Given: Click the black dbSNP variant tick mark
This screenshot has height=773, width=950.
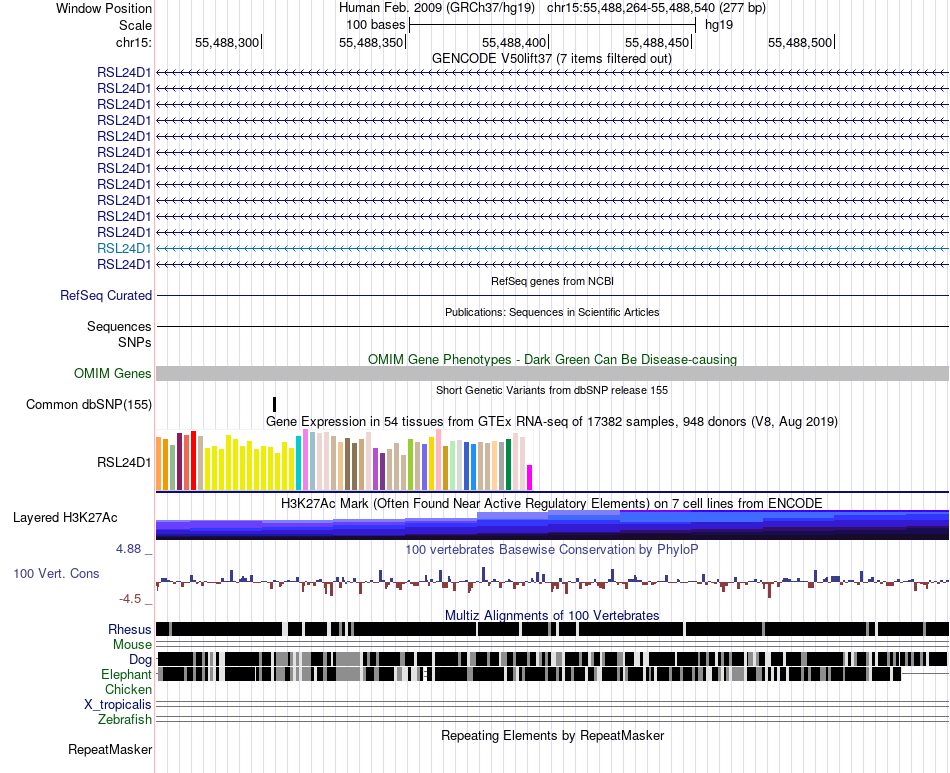Looking at the screenshot, I should [x=274, y=405].
